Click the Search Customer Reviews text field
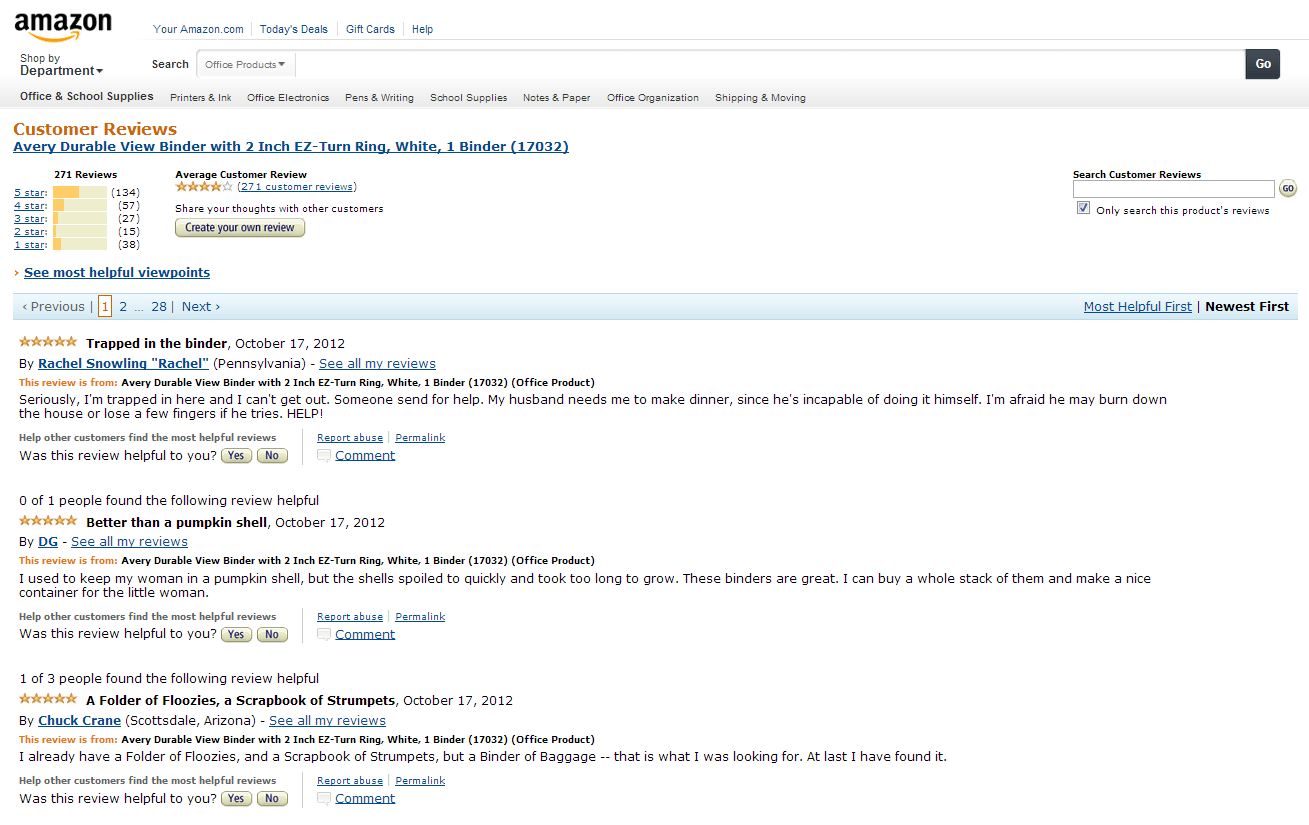1309x825 pixels. 1173,189
